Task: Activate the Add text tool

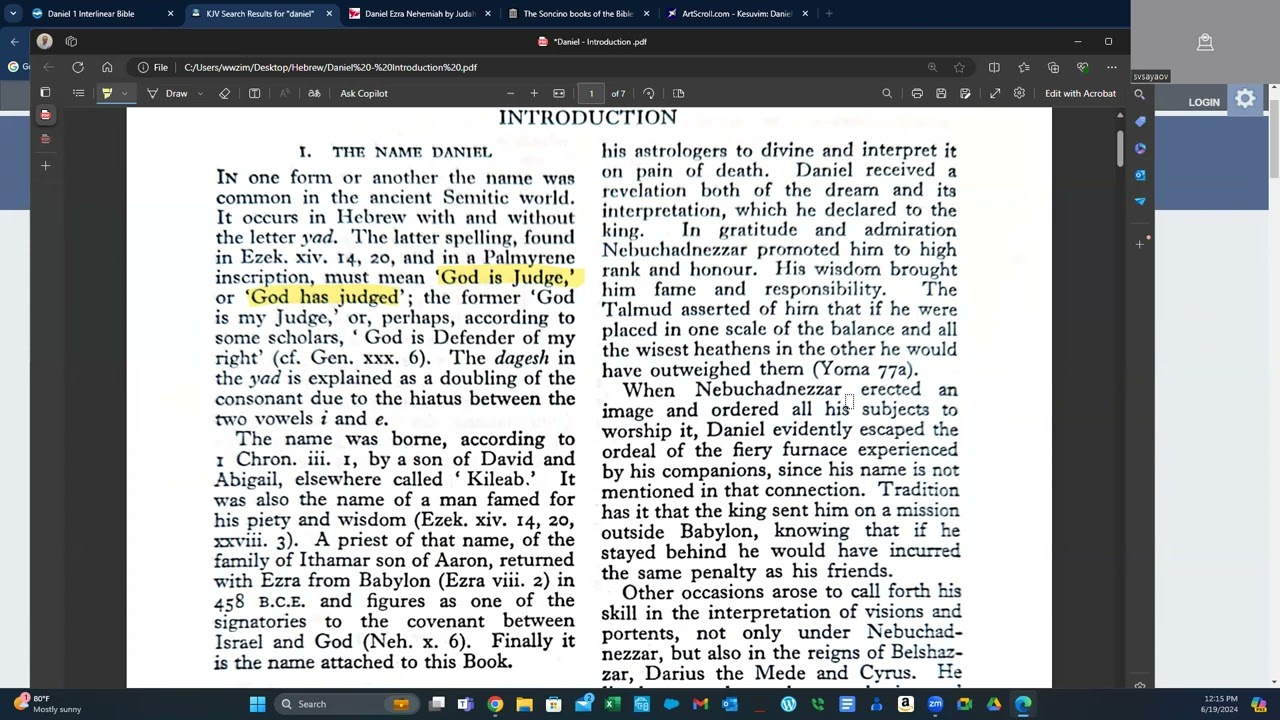Action: [254, 93]
